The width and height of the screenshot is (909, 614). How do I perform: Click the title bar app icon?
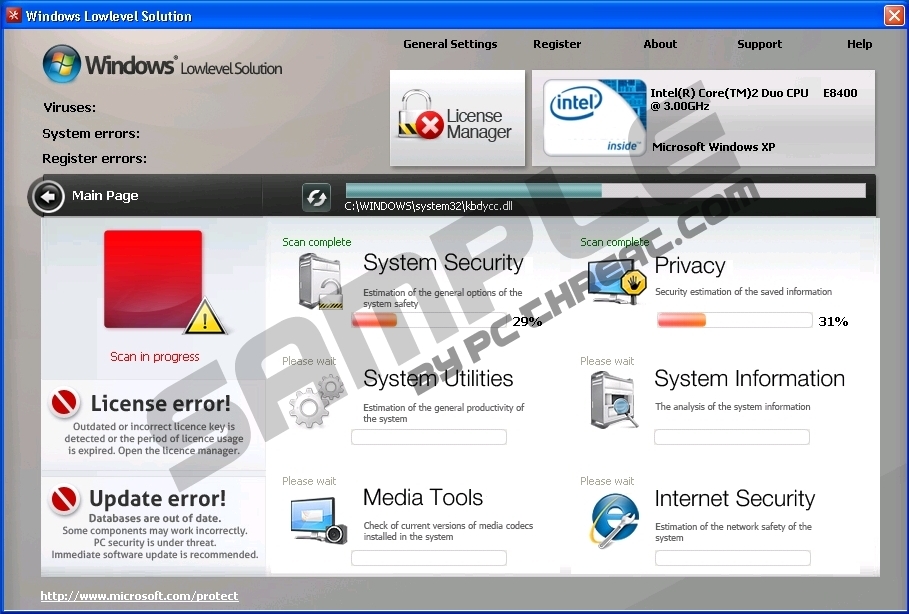point(13,15)
